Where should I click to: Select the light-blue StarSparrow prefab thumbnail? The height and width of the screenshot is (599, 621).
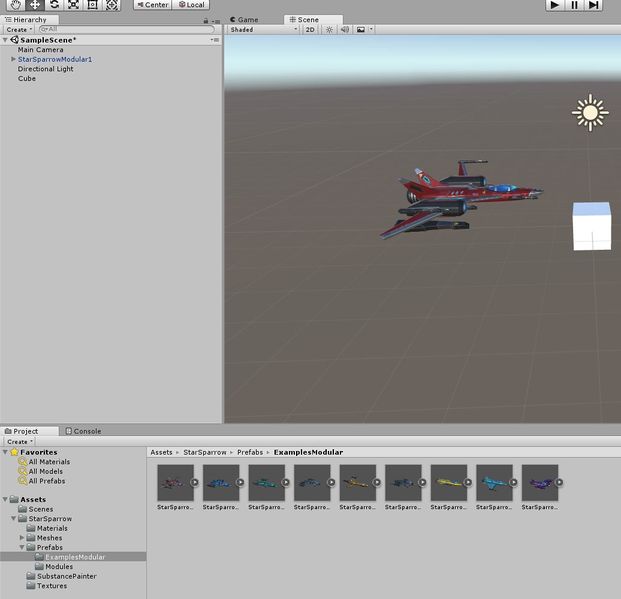[494, 483]
